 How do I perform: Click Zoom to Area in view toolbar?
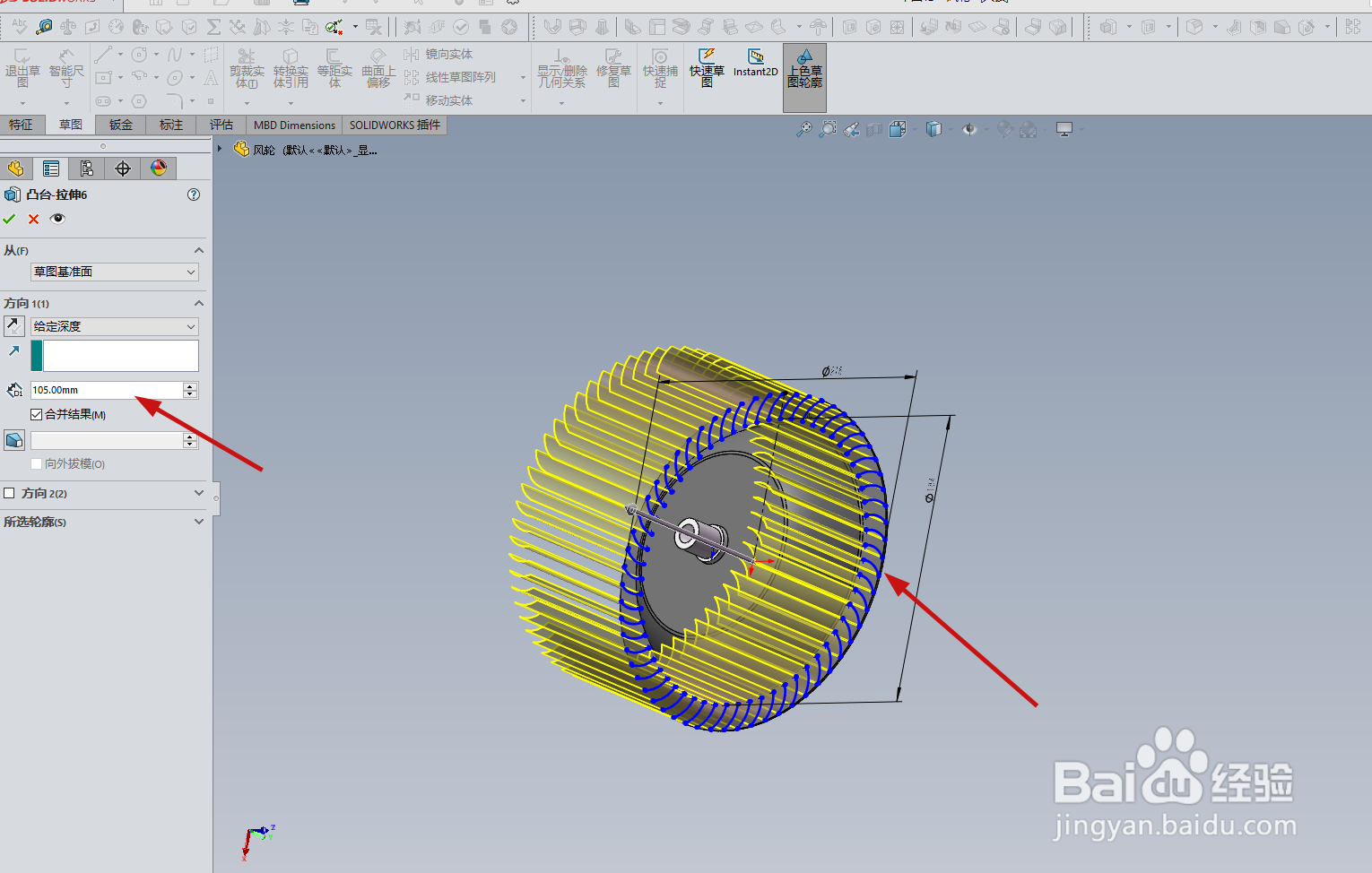point(828,130)
